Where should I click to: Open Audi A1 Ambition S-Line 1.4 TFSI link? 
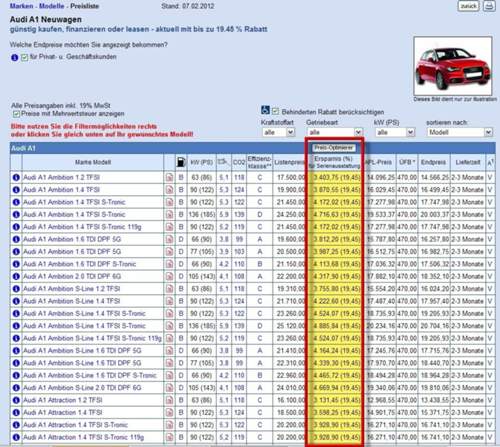click(71, 301)
